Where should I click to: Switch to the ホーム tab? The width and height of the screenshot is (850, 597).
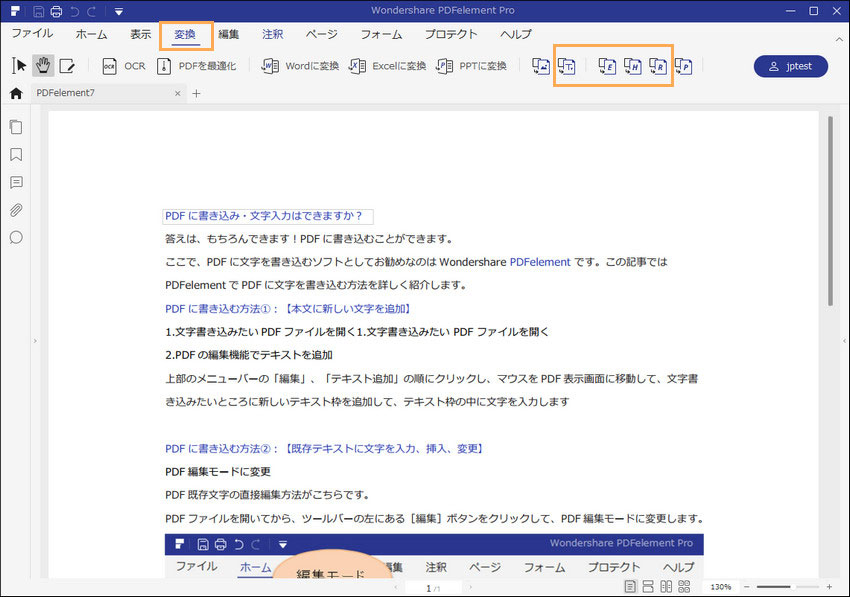coord(92,34)
